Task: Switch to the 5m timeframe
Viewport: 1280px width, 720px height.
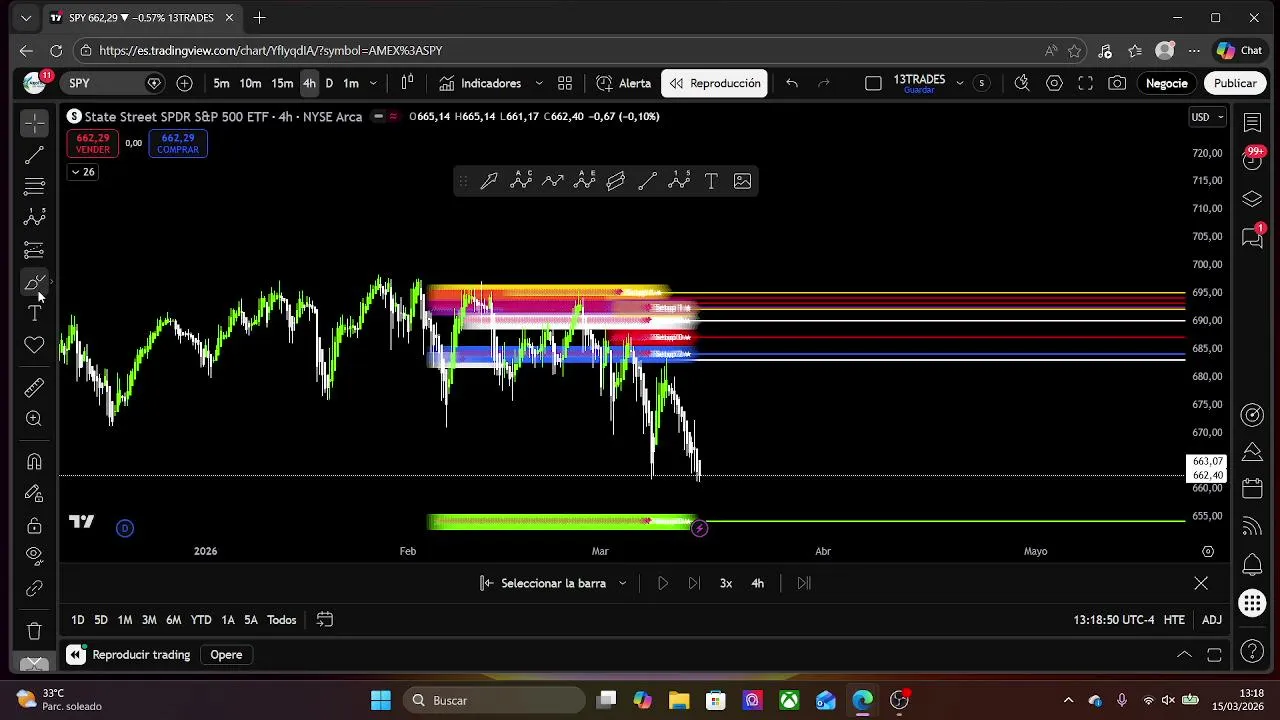Action: pos(221,83)
